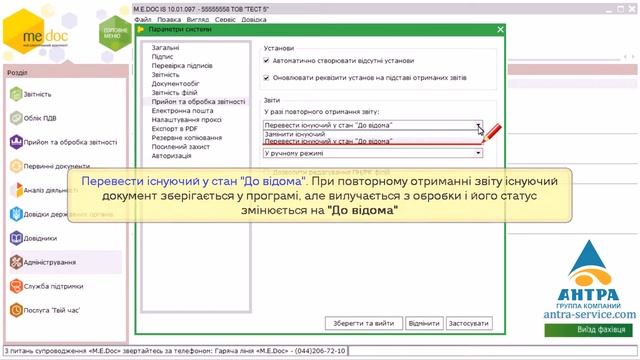
Task: Open the Послуга 'Твій час' clock icon
Action: pos(16,310)
